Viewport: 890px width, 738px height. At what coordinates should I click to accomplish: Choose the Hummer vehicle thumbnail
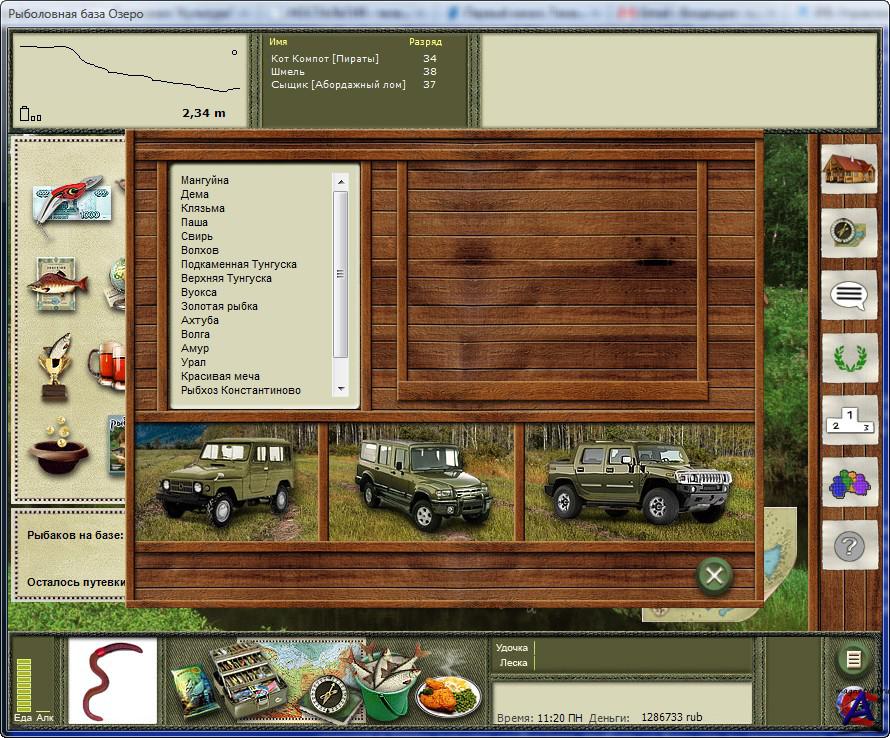pyautogui.click(x=639, y=483)
